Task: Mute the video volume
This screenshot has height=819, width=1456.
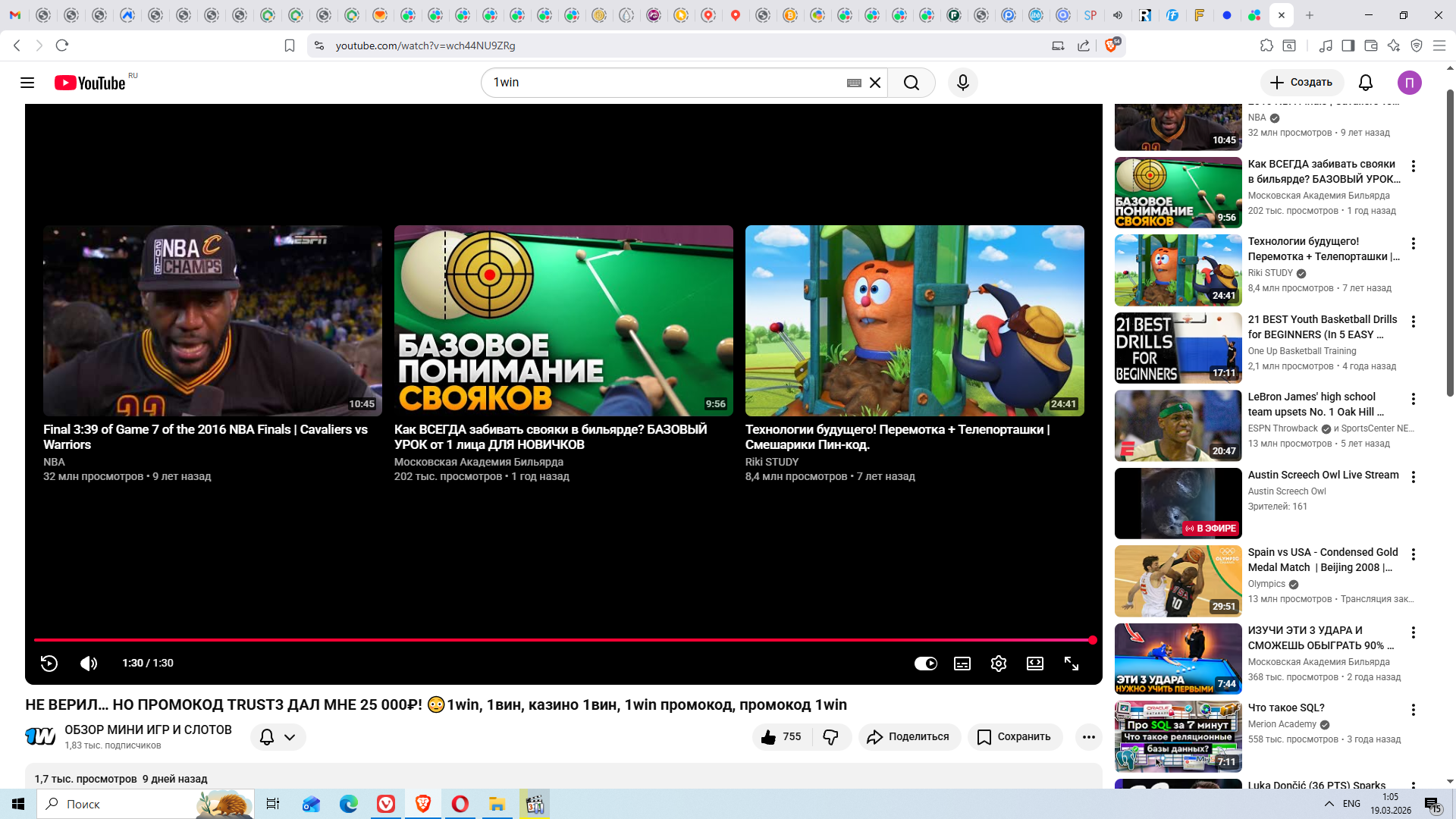Action: pyautogui.click(x=89, y=664)
